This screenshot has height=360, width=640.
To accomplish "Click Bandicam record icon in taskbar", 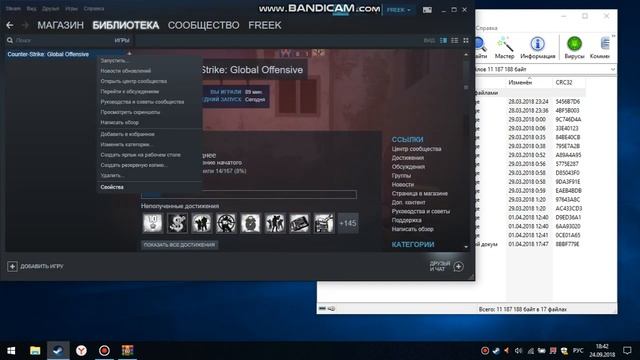I will (x=104, y=351).
